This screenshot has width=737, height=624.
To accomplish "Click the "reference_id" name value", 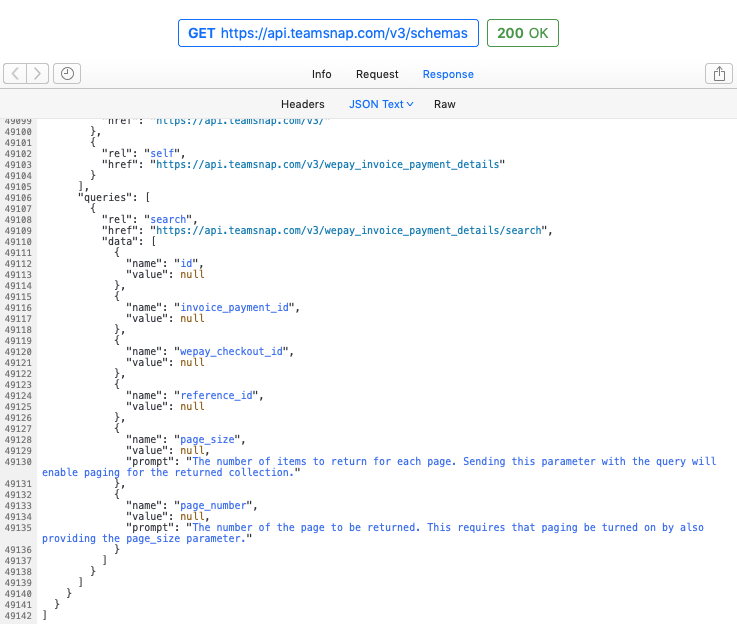I will tap(217, 396).
